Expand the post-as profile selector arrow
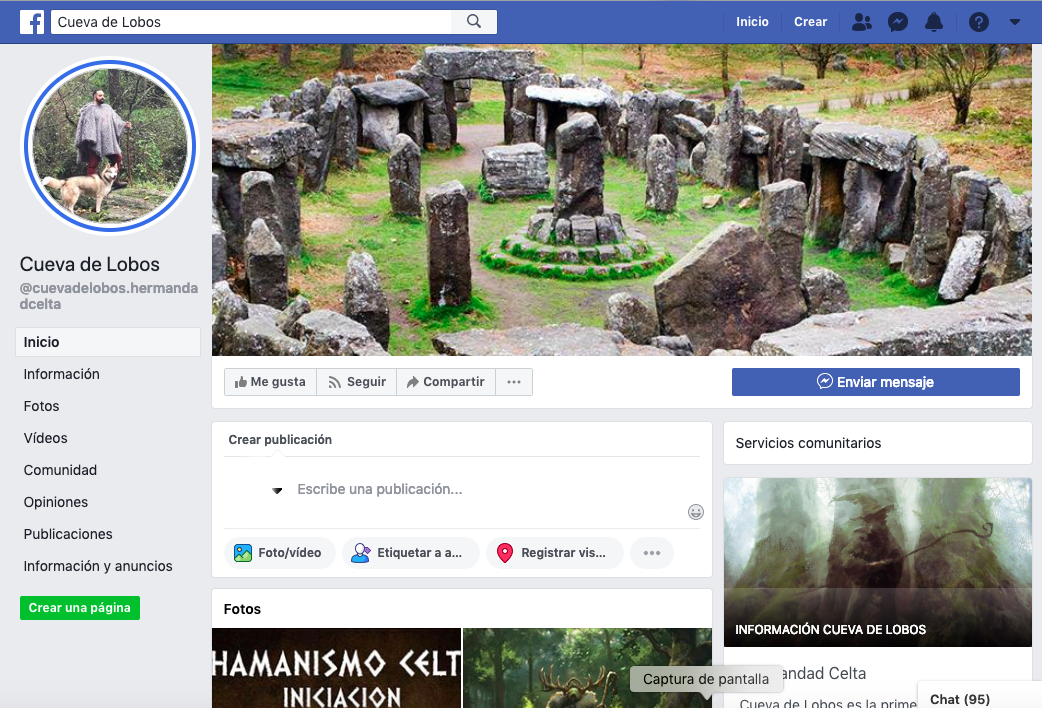The image size is (1042, 708). (x=277, y=490)
